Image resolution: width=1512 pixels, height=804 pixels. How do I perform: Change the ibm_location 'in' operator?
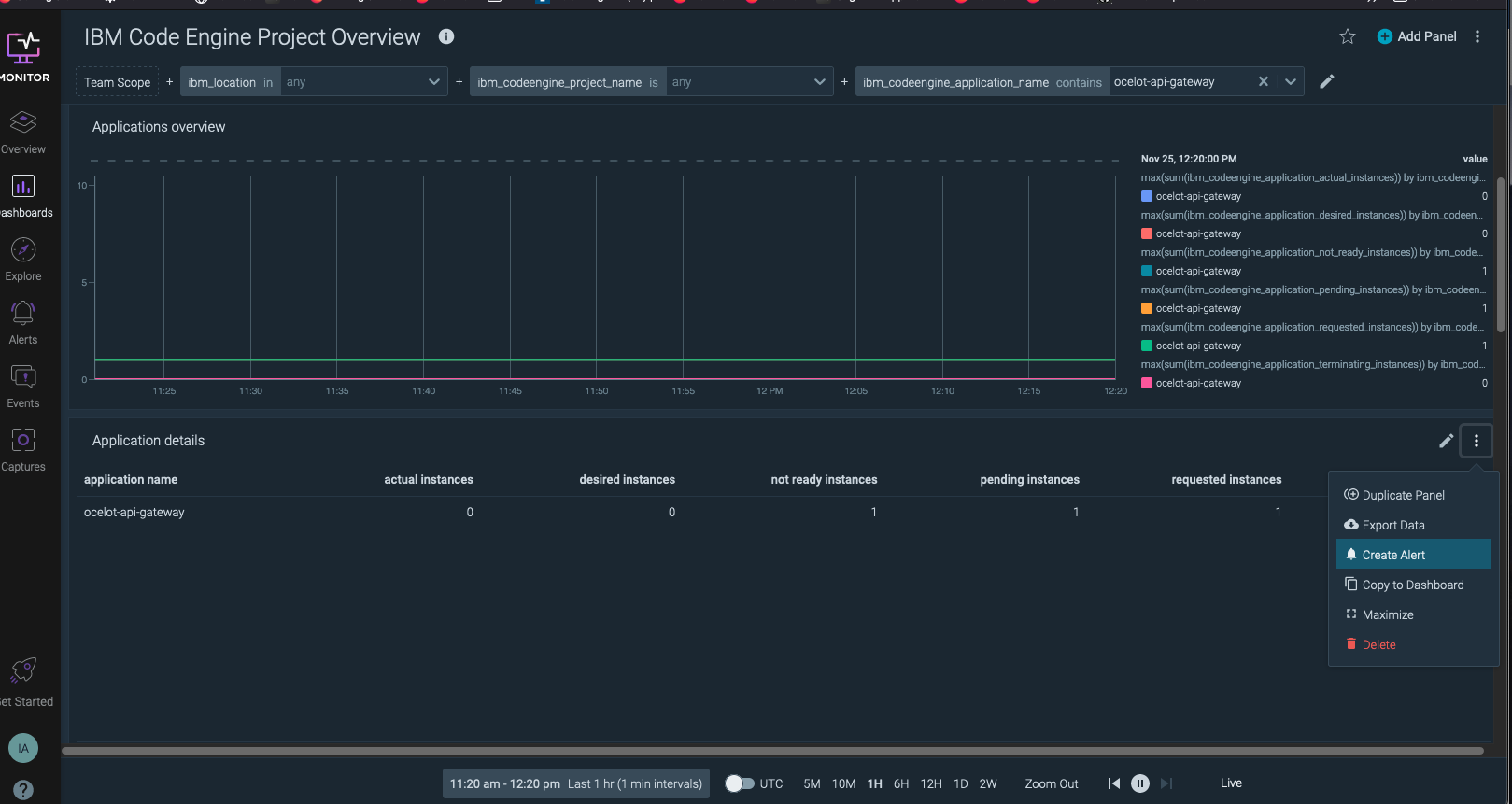[268, 82]
